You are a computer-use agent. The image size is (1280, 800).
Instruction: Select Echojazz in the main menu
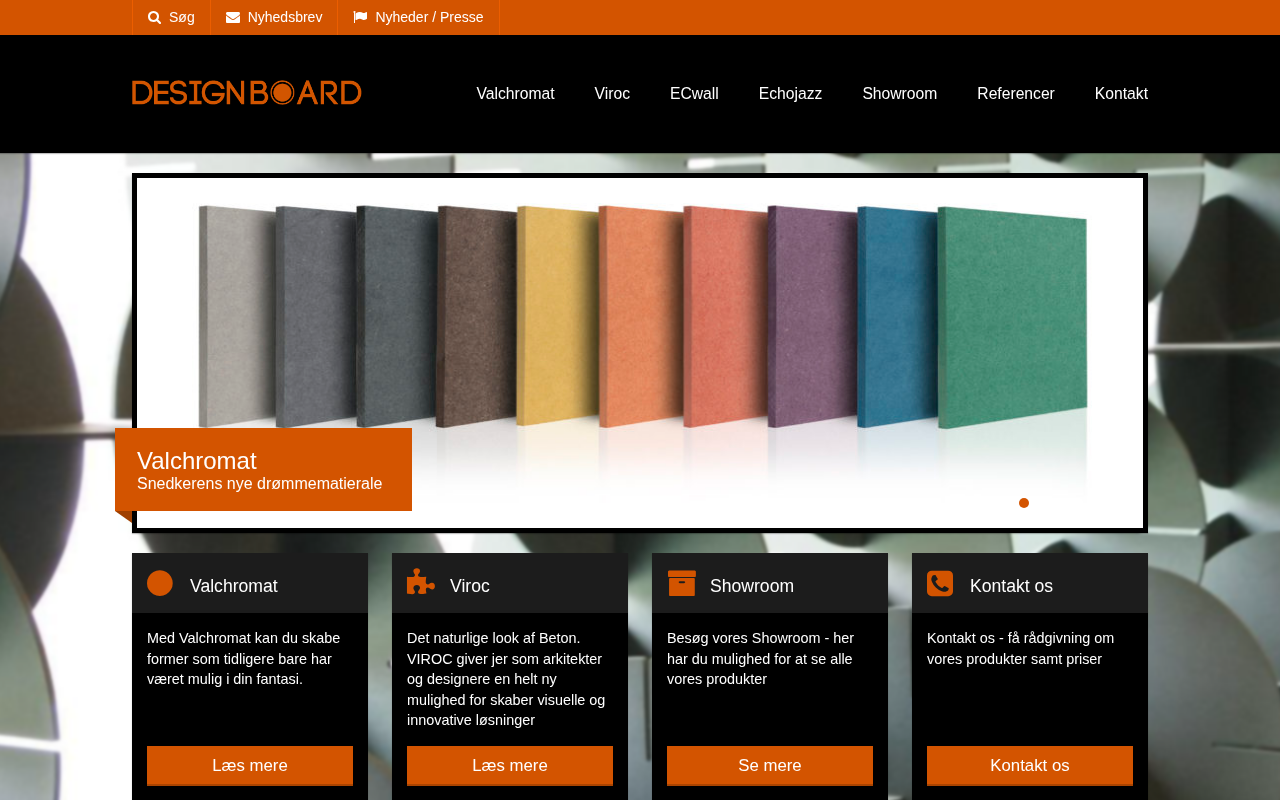pos(790,94)
